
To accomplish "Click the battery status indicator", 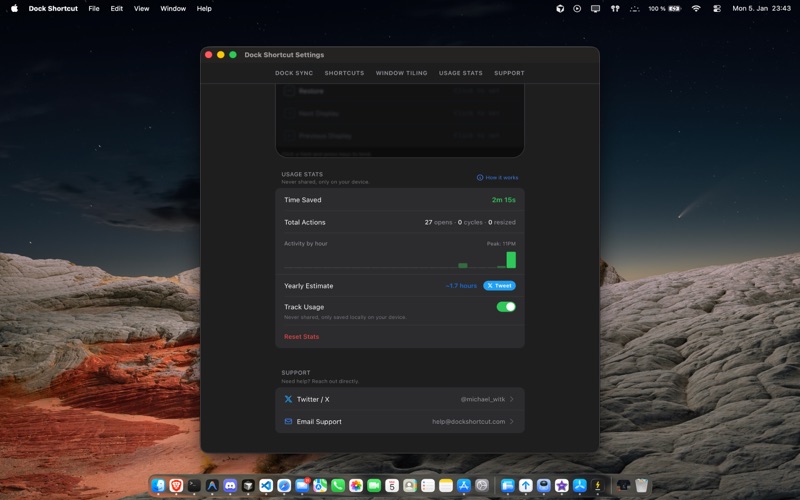I will 664,9.
